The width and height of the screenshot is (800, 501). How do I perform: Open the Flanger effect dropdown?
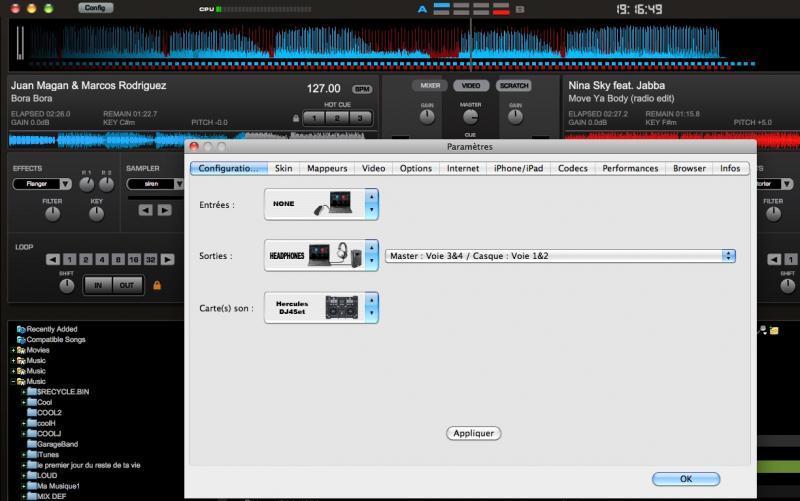42,184
